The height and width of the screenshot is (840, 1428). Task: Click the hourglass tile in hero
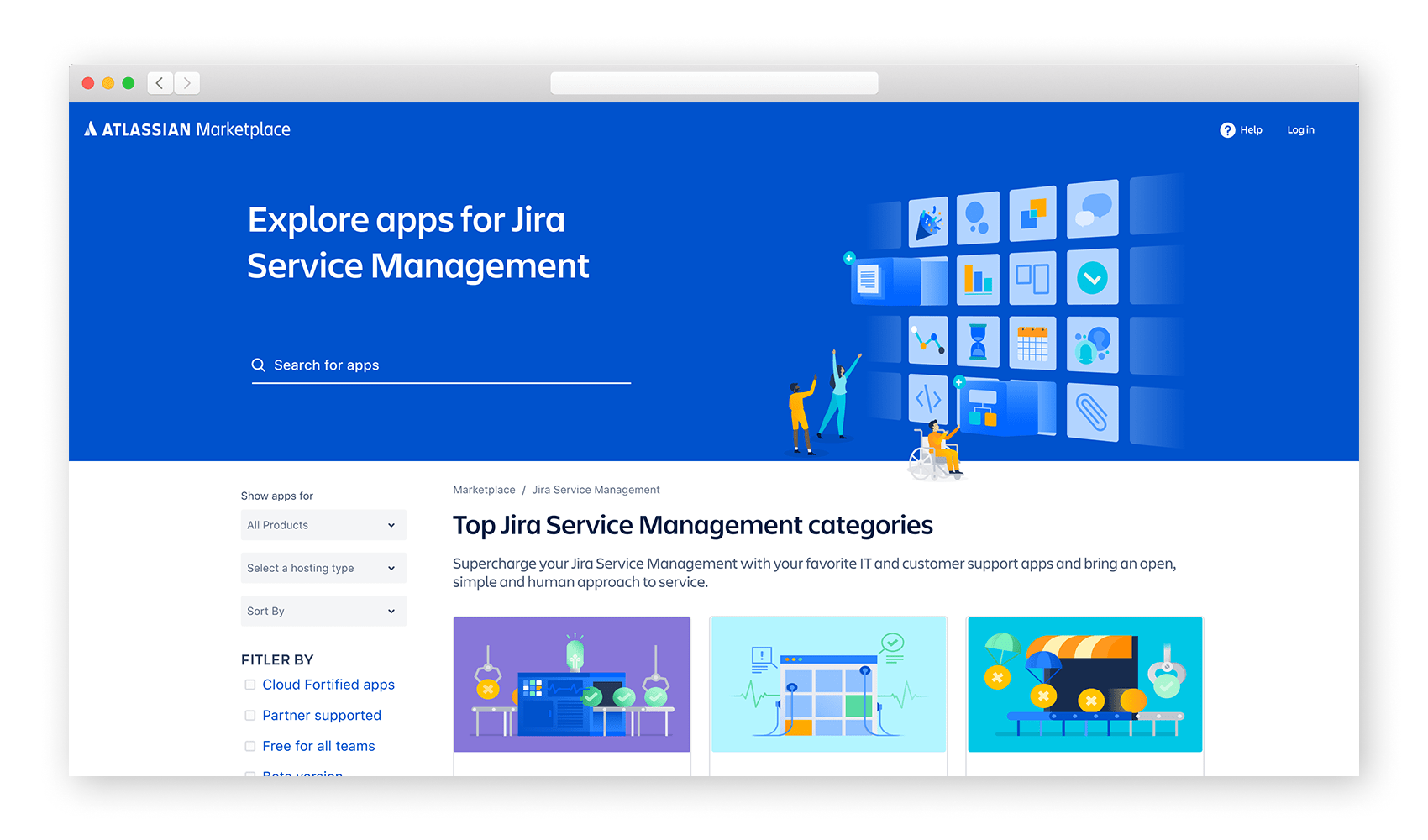[978, 342]
